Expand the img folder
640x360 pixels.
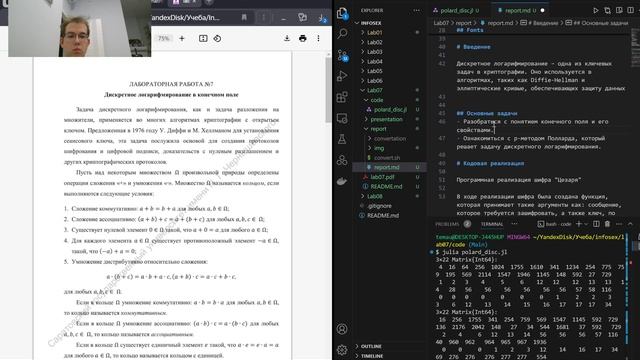pyautogui.click(x=379, y=148)
